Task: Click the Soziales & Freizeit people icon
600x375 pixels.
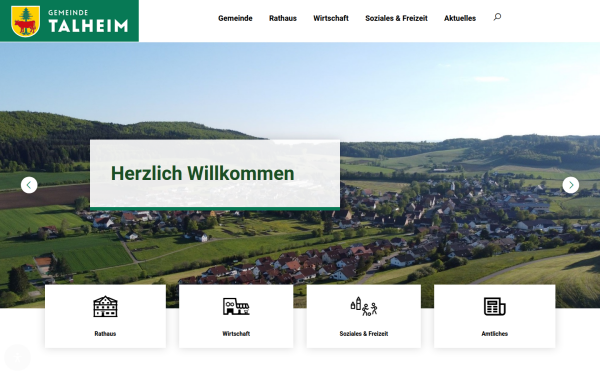Action: (x=364, y=307)
